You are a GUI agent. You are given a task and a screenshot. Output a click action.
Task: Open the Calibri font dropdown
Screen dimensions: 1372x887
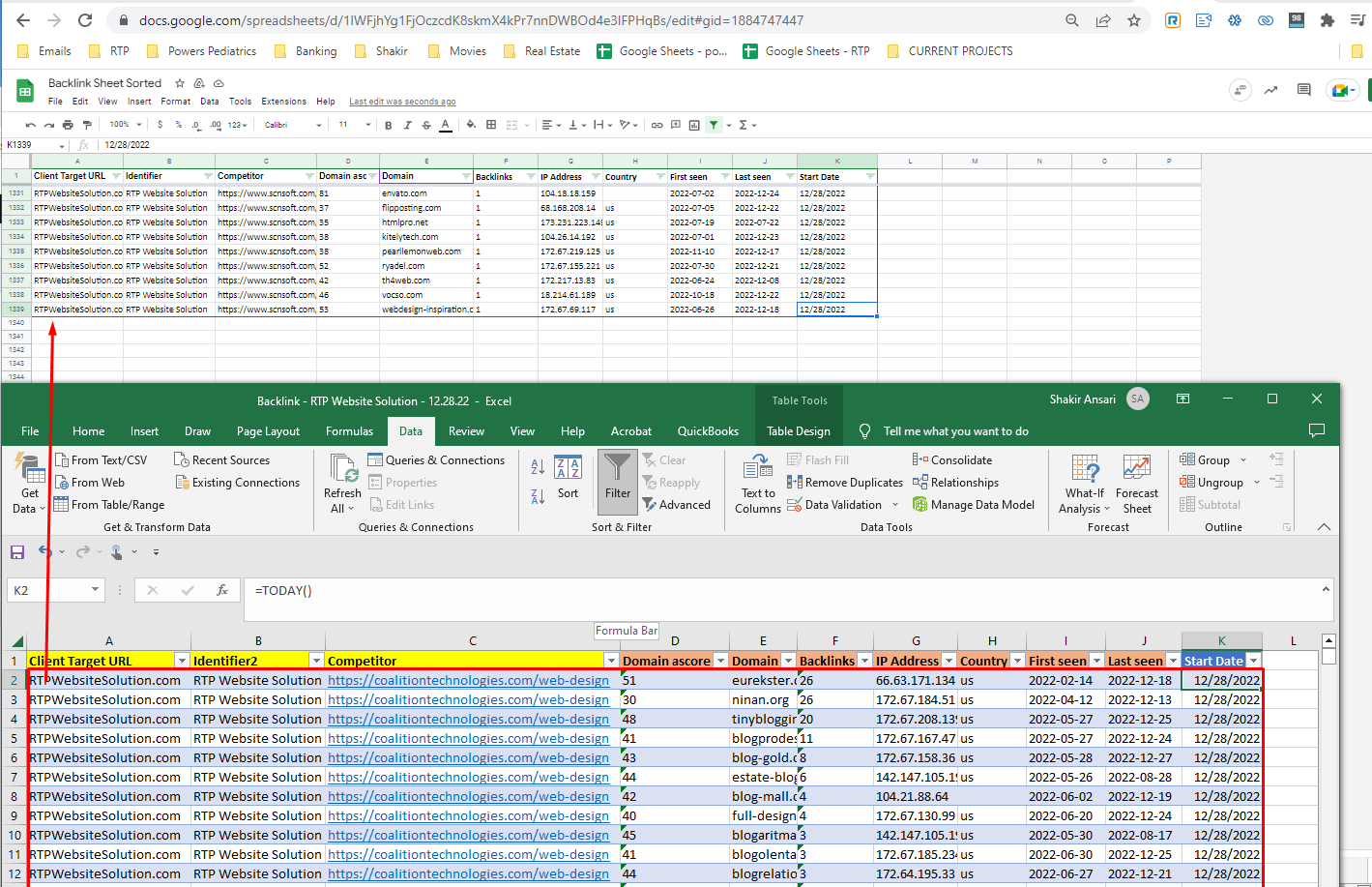tap(293, 125)
